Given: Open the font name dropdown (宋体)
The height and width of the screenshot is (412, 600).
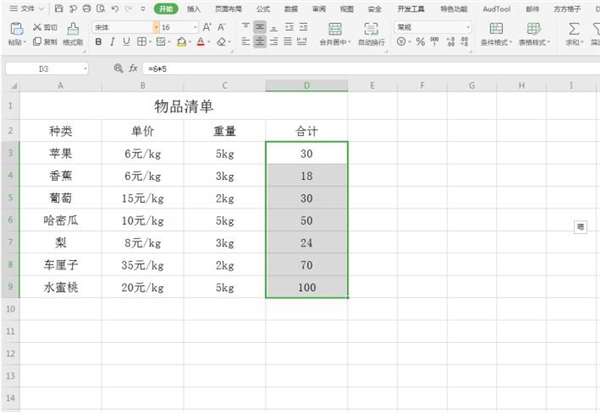Looking at the screenshot, I should click(x=156, y=27).
